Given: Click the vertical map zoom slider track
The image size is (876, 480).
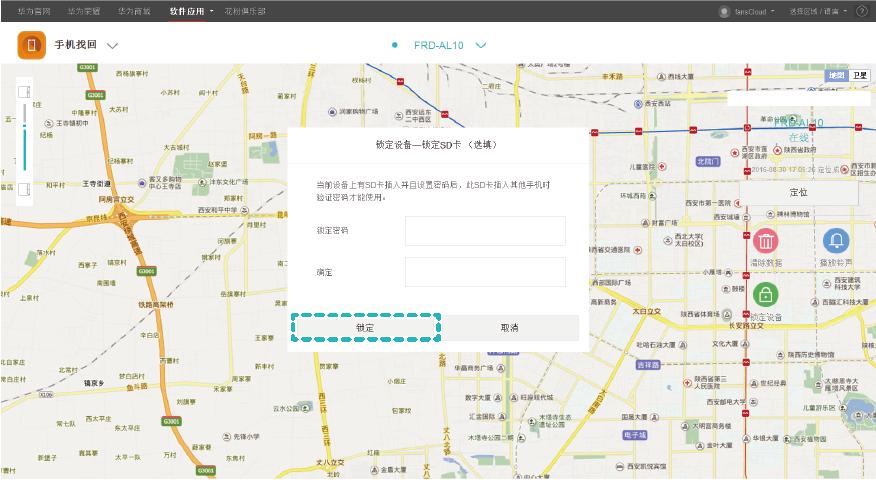Looking at the screenshot, I should (x=24, y=137).
